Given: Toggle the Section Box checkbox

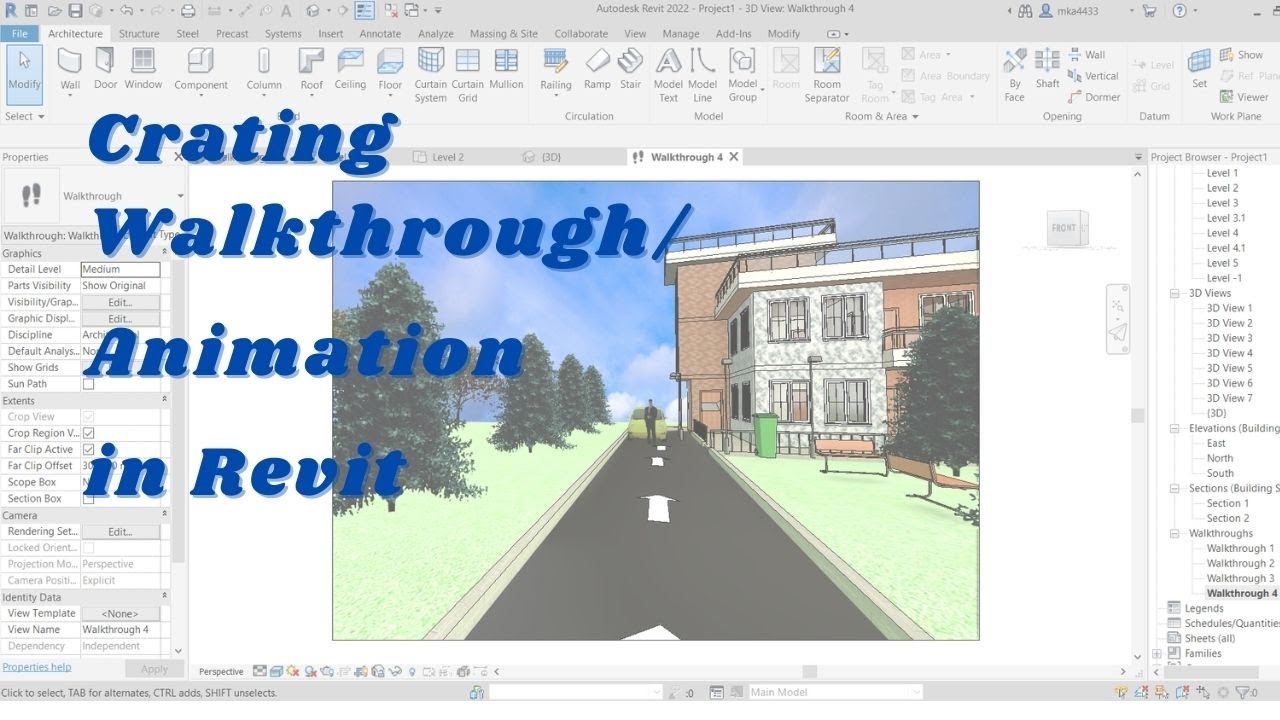Looking at the screenshot, I should (88, 498).
